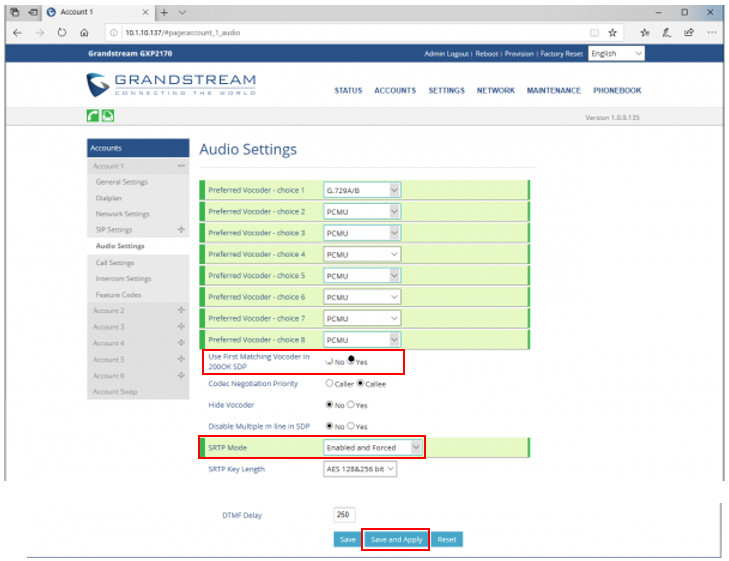This screenshot has height=561, width=729.
Task: Click the browser address bar URL
Action: (183, 33)
